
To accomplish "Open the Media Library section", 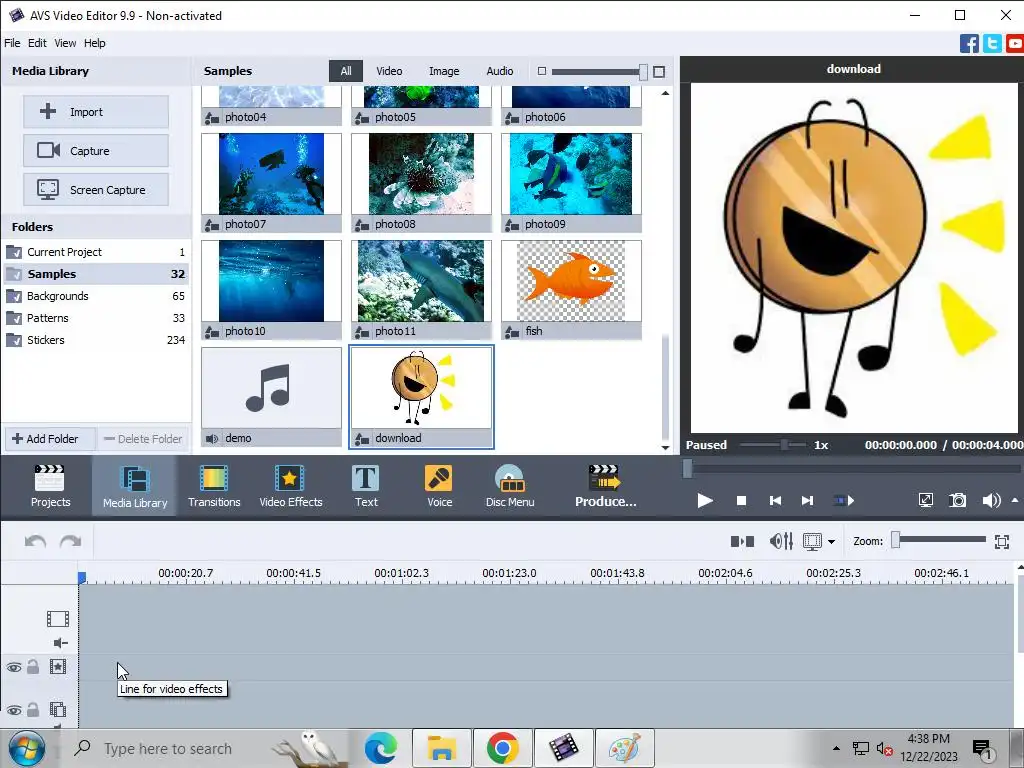I will (135, 487).
